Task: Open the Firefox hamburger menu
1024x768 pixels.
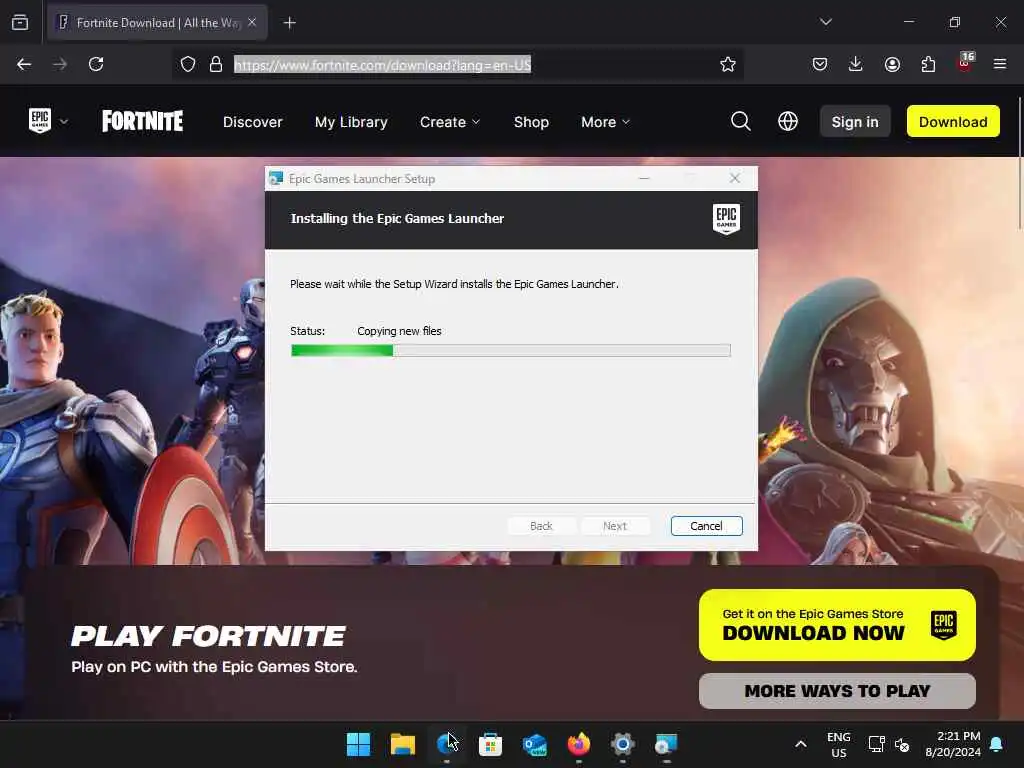Action: tap(1000, 64)
